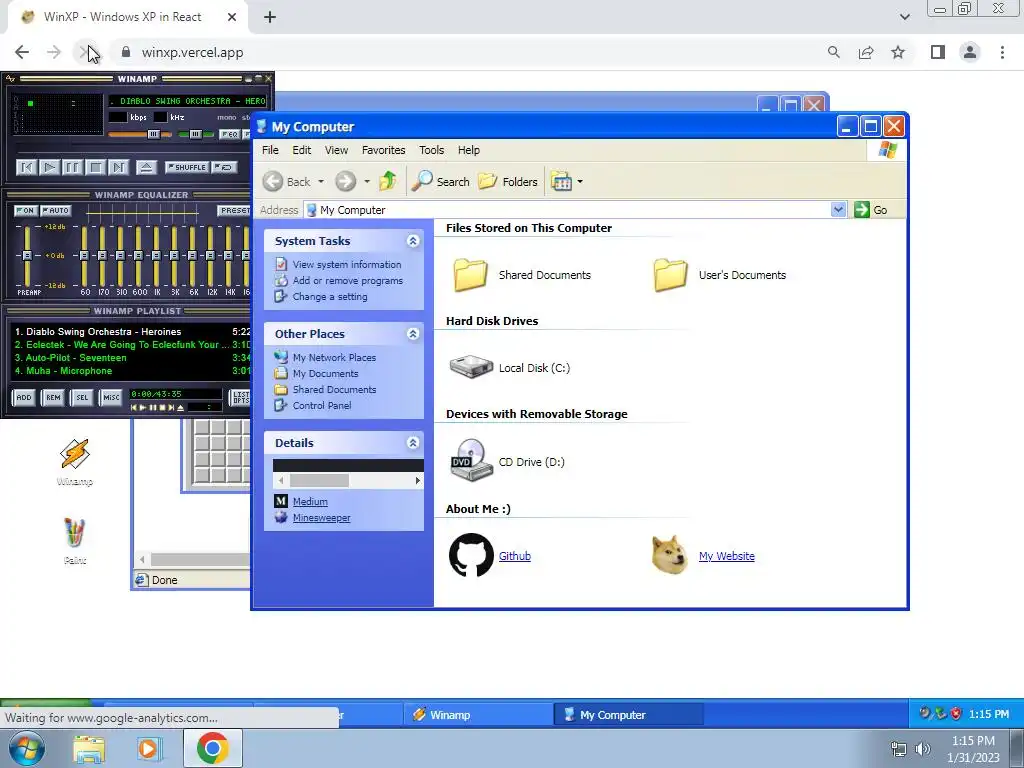Click Add or remove programs
The height and width of the screenshot is (768, 1024).
tap(347, 281)
